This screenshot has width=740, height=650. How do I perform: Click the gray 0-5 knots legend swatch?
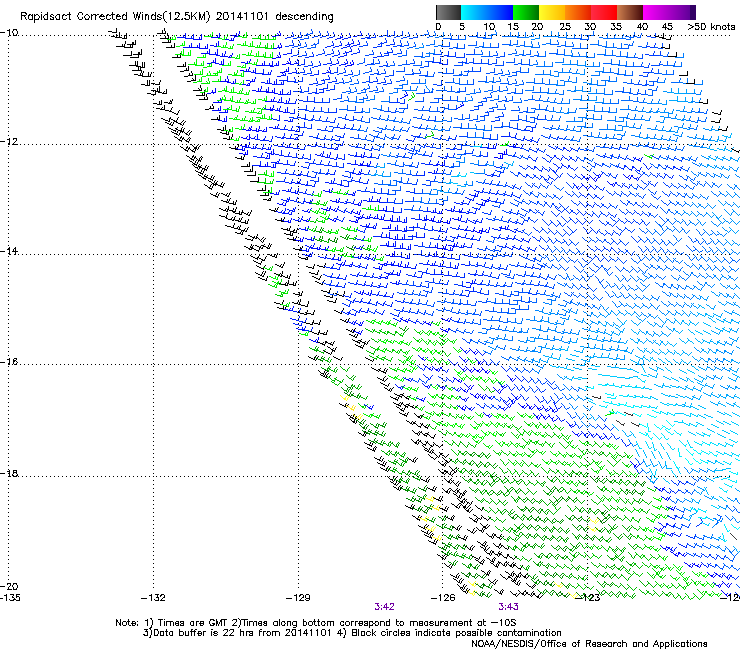tap(448, 12)
